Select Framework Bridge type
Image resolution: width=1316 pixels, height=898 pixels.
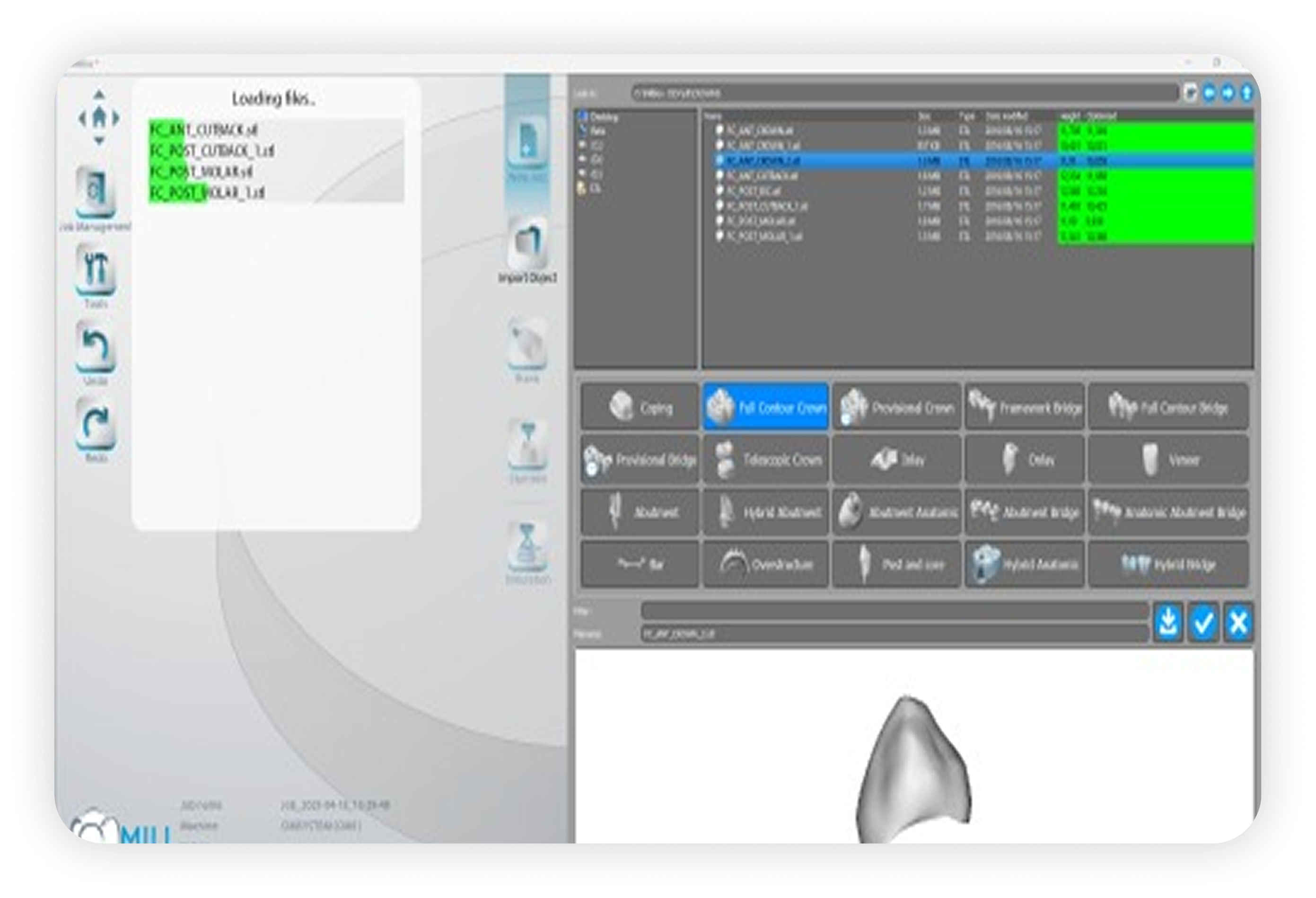pos(1025,407)
